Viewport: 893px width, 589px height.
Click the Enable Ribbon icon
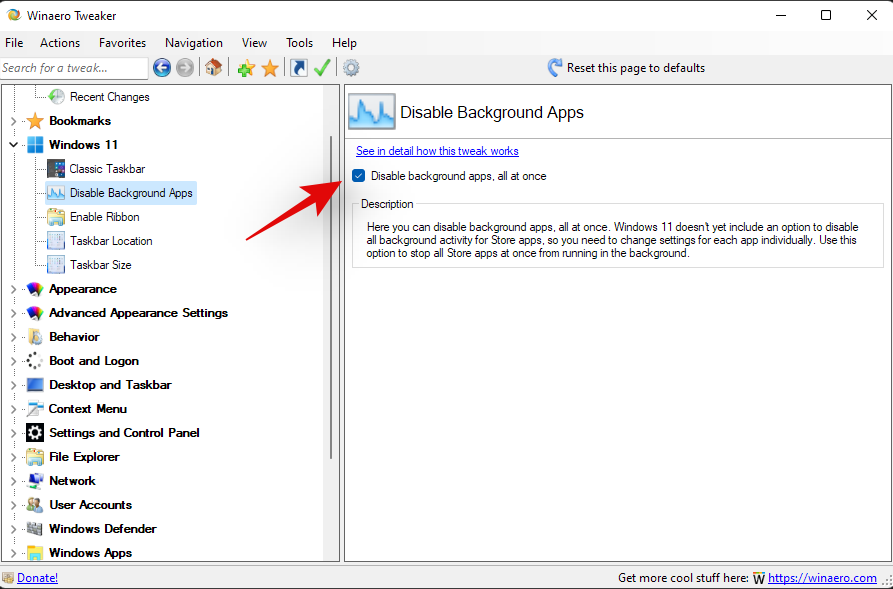click(56, 217)
